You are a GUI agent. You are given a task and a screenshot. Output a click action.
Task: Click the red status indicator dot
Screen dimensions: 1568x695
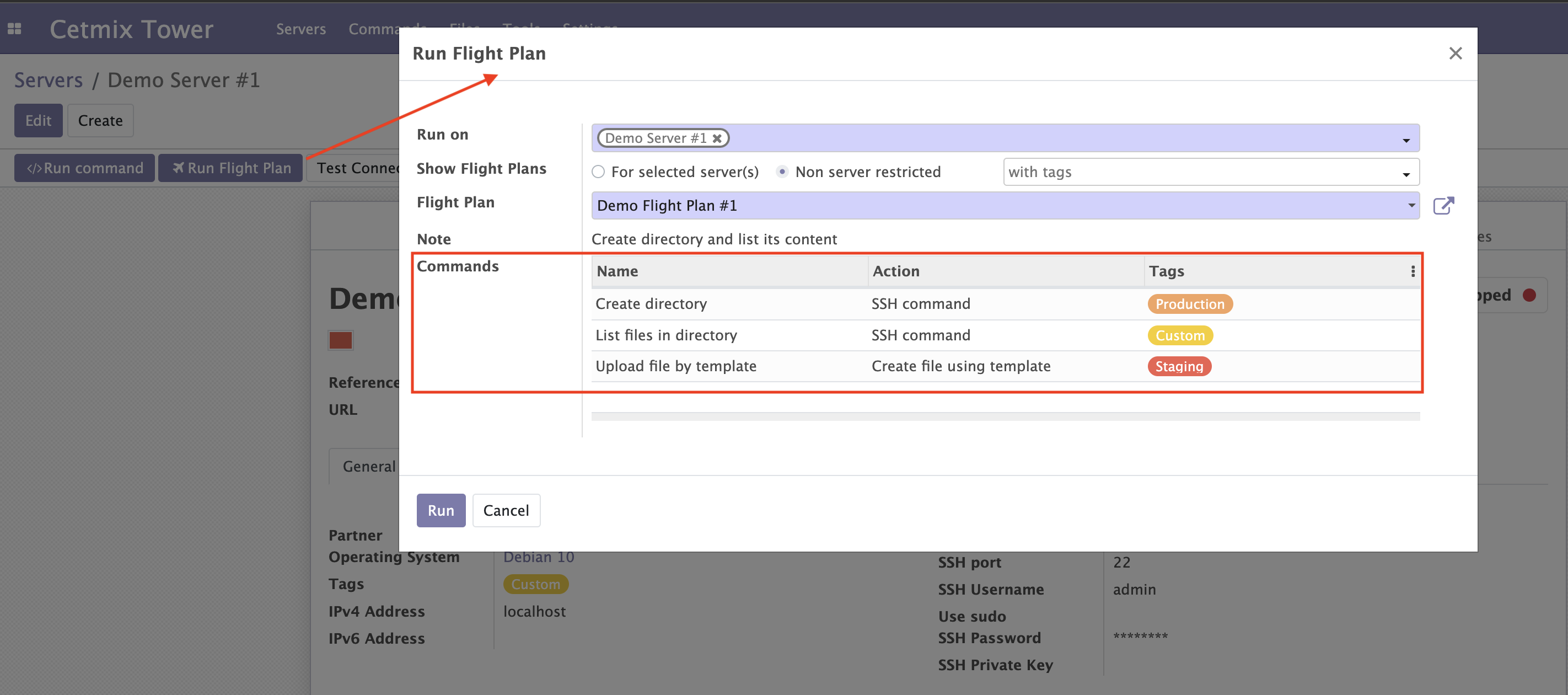(1529, 296)
